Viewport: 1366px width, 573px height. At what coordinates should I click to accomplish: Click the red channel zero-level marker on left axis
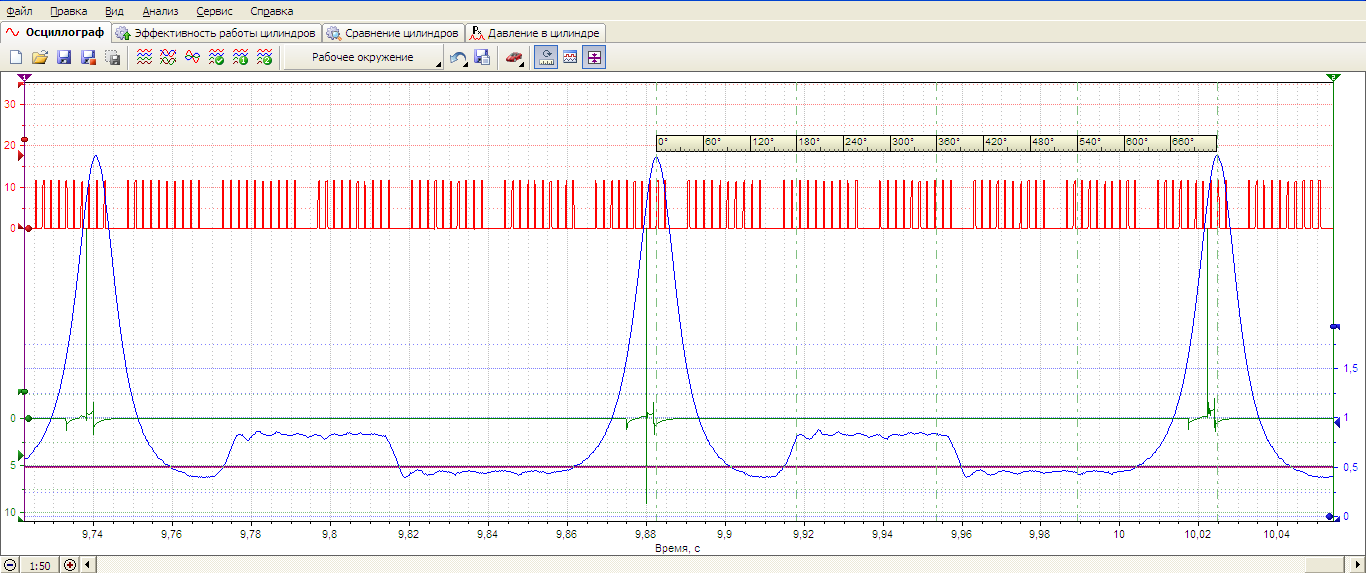tap(27, 228)
